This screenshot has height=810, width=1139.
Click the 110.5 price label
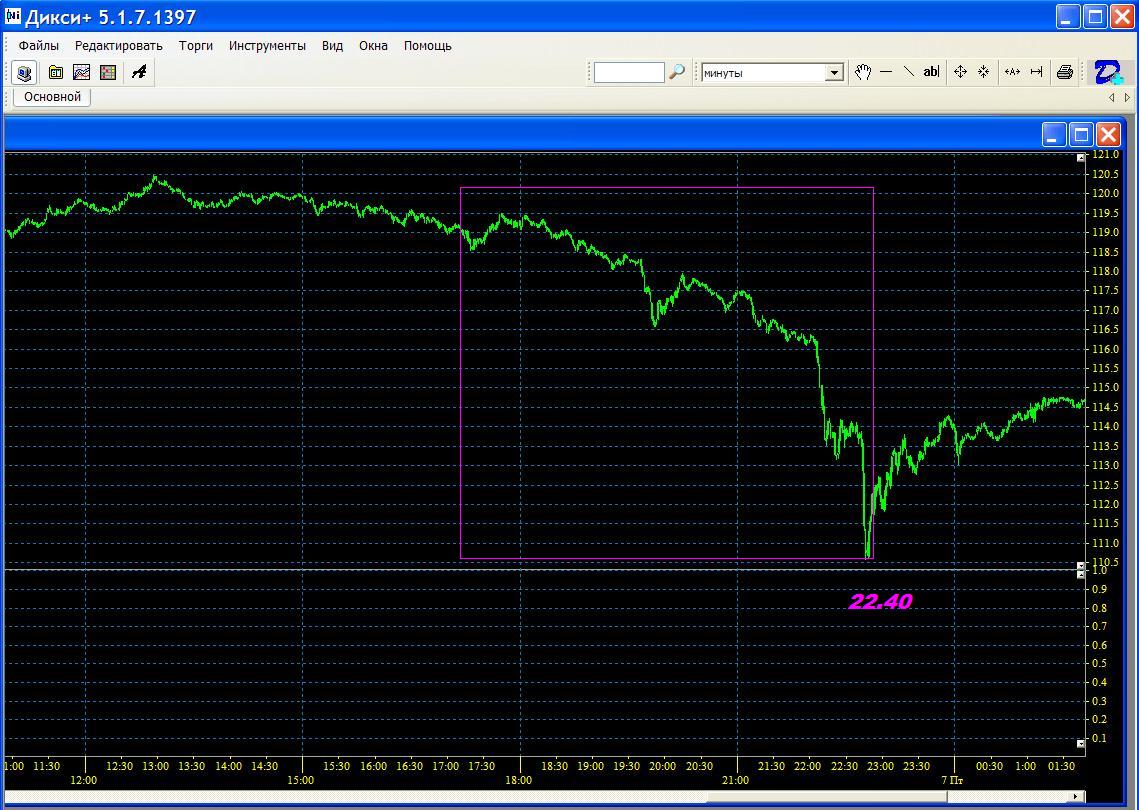click(1106, 562)
